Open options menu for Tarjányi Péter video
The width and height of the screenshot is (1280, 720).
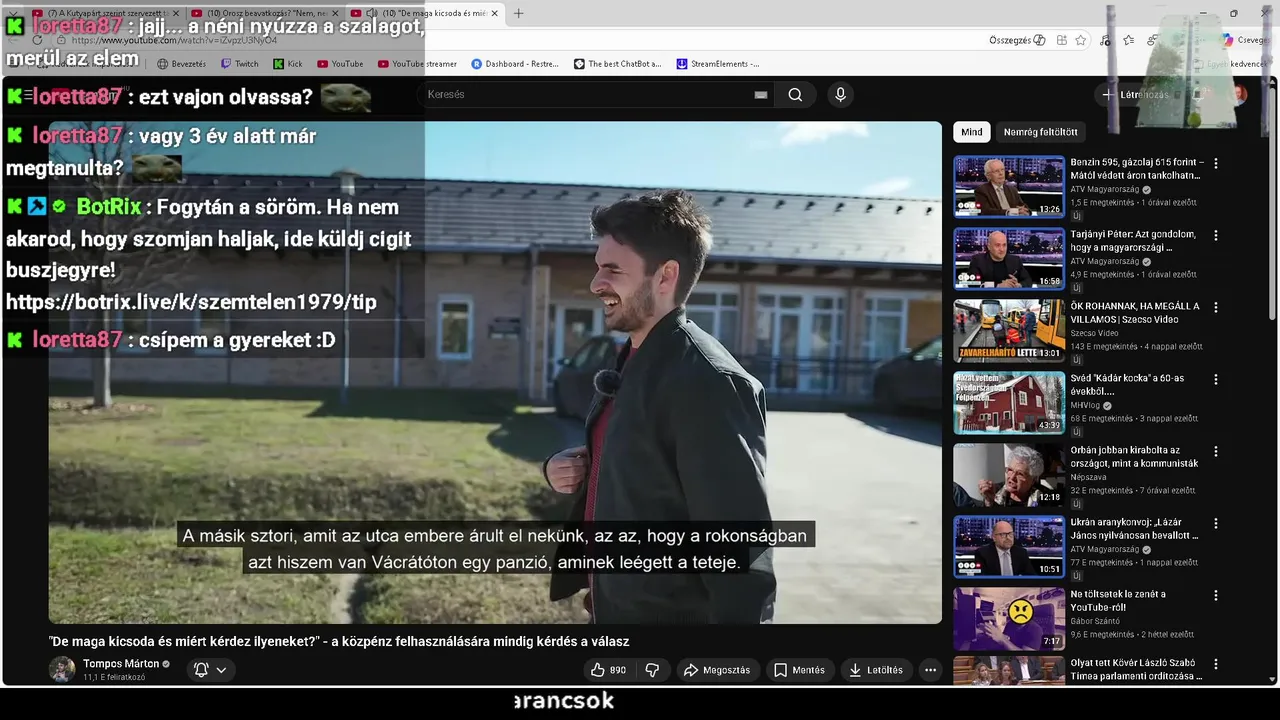coord(1216,236)
